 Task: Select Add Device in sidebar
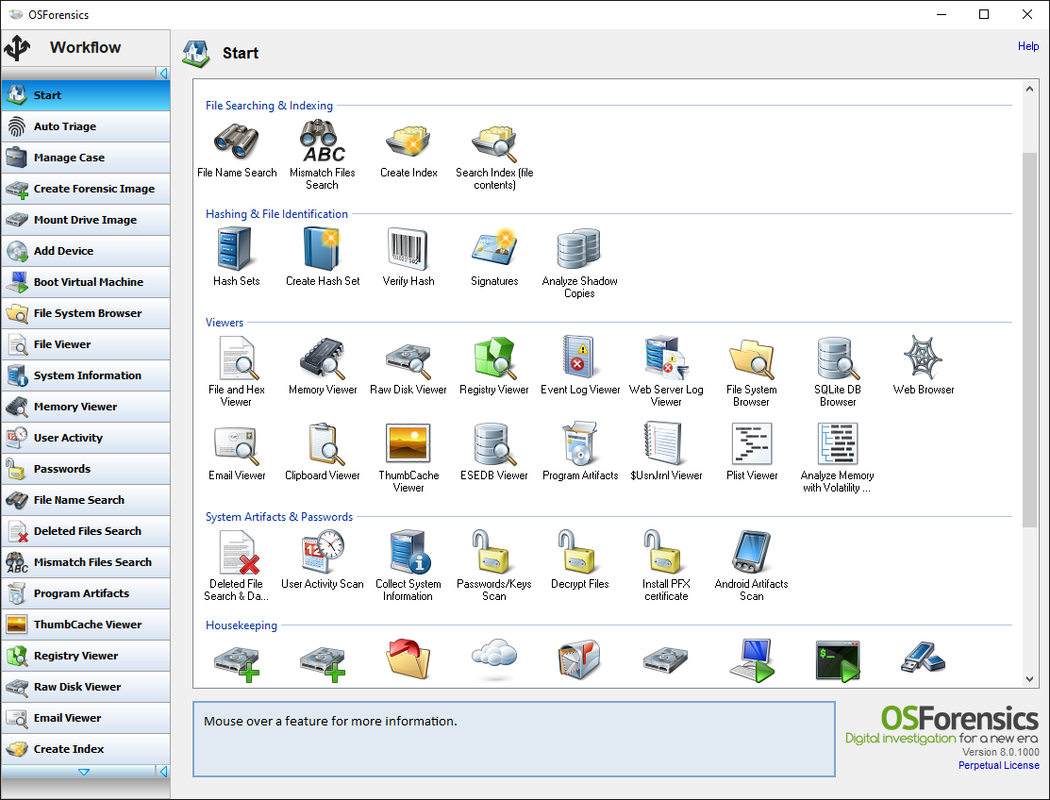tap(86, 251)
